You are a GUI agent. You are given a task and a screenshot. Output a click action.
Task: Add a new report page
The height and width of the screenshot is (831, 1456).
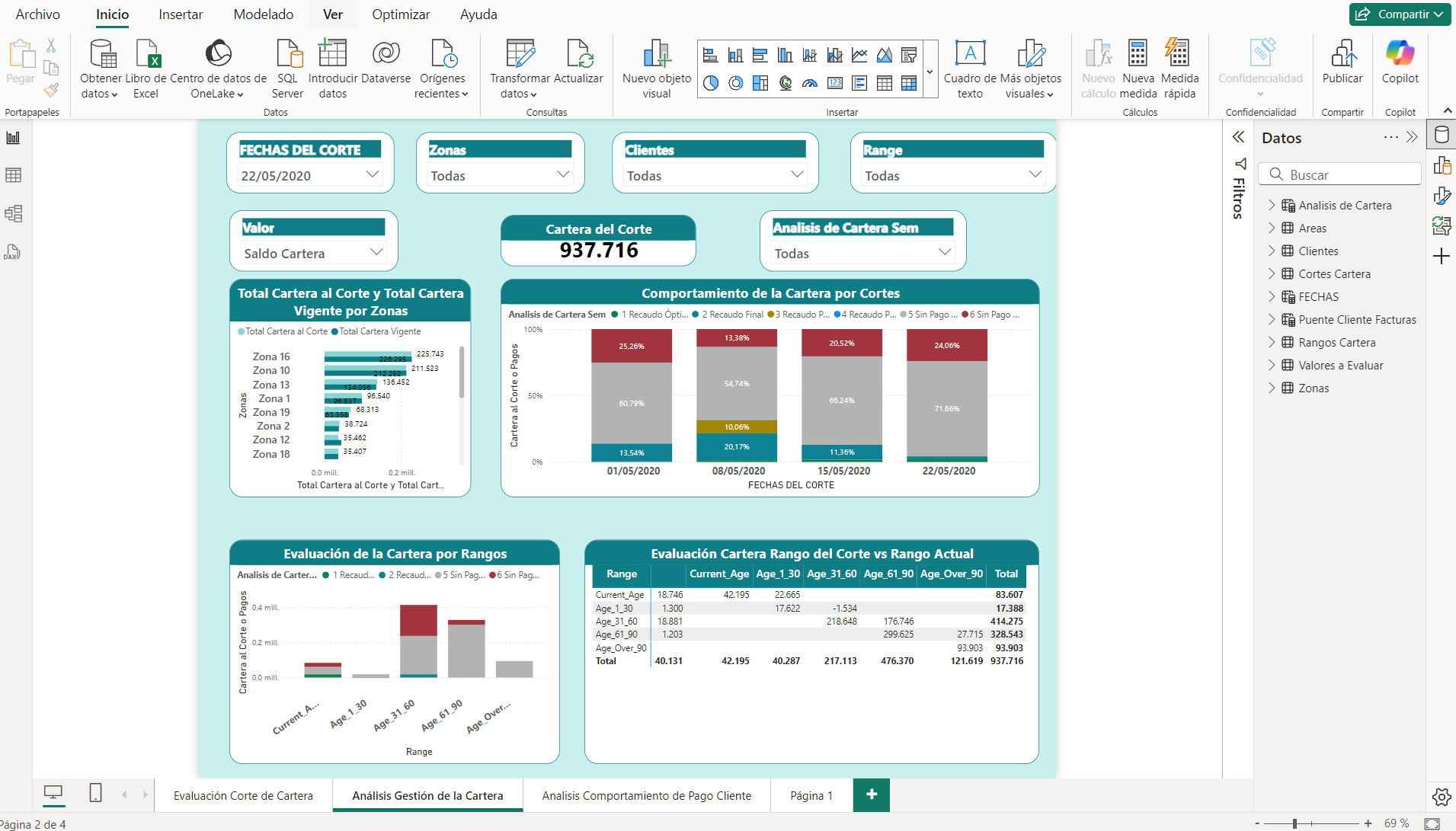click(872, 794)
